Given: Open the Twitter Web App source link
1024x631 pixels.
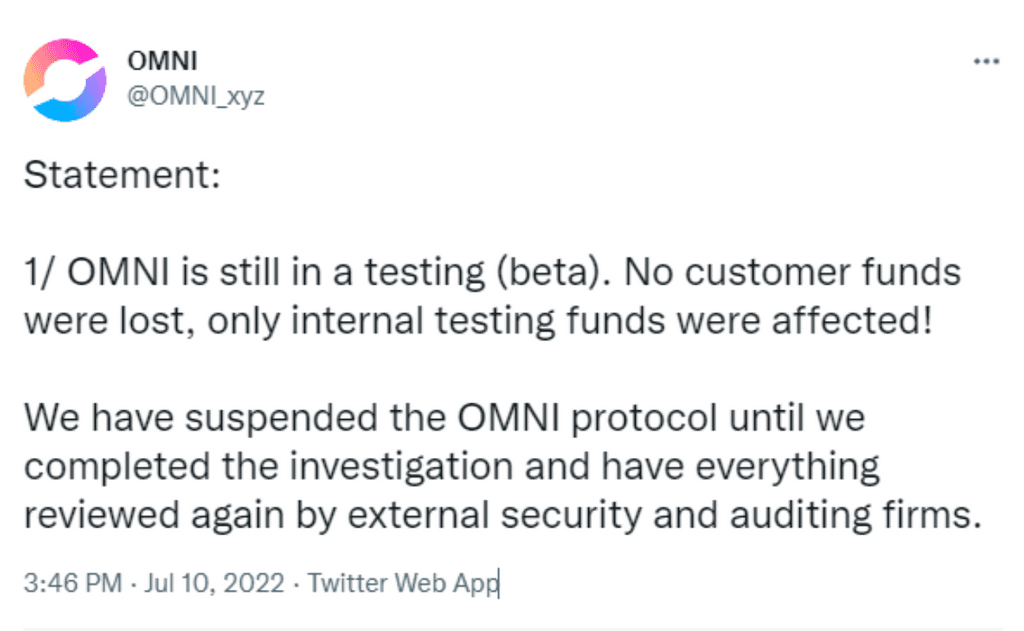Looking at the screenshot, I should tap(403, 583).
